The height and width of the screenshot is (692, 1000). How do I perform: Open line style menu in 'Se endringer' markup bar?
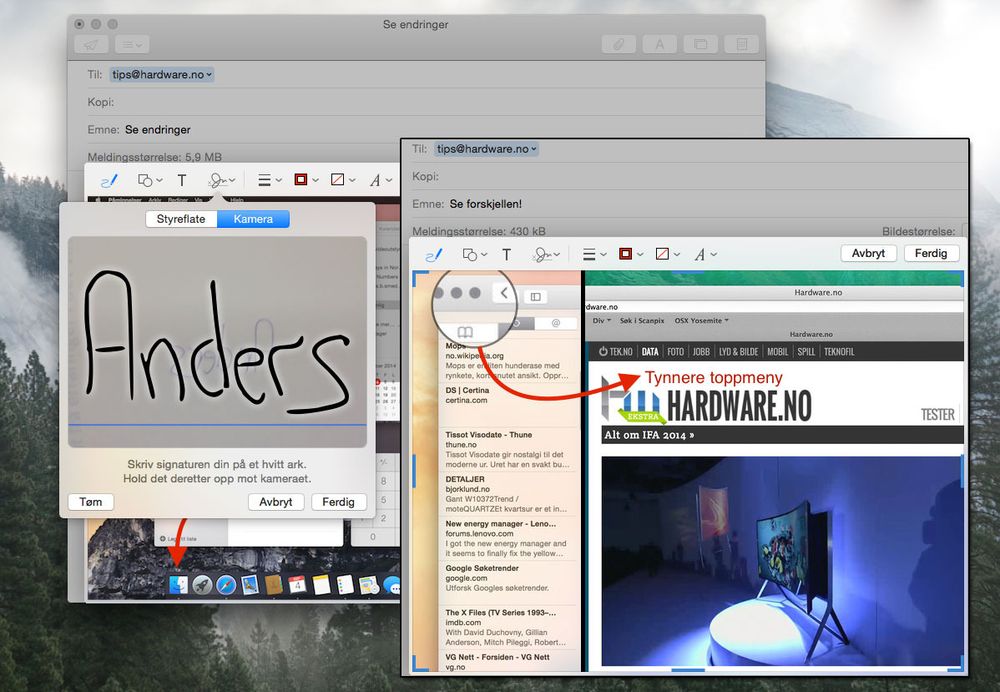[269, 180]
